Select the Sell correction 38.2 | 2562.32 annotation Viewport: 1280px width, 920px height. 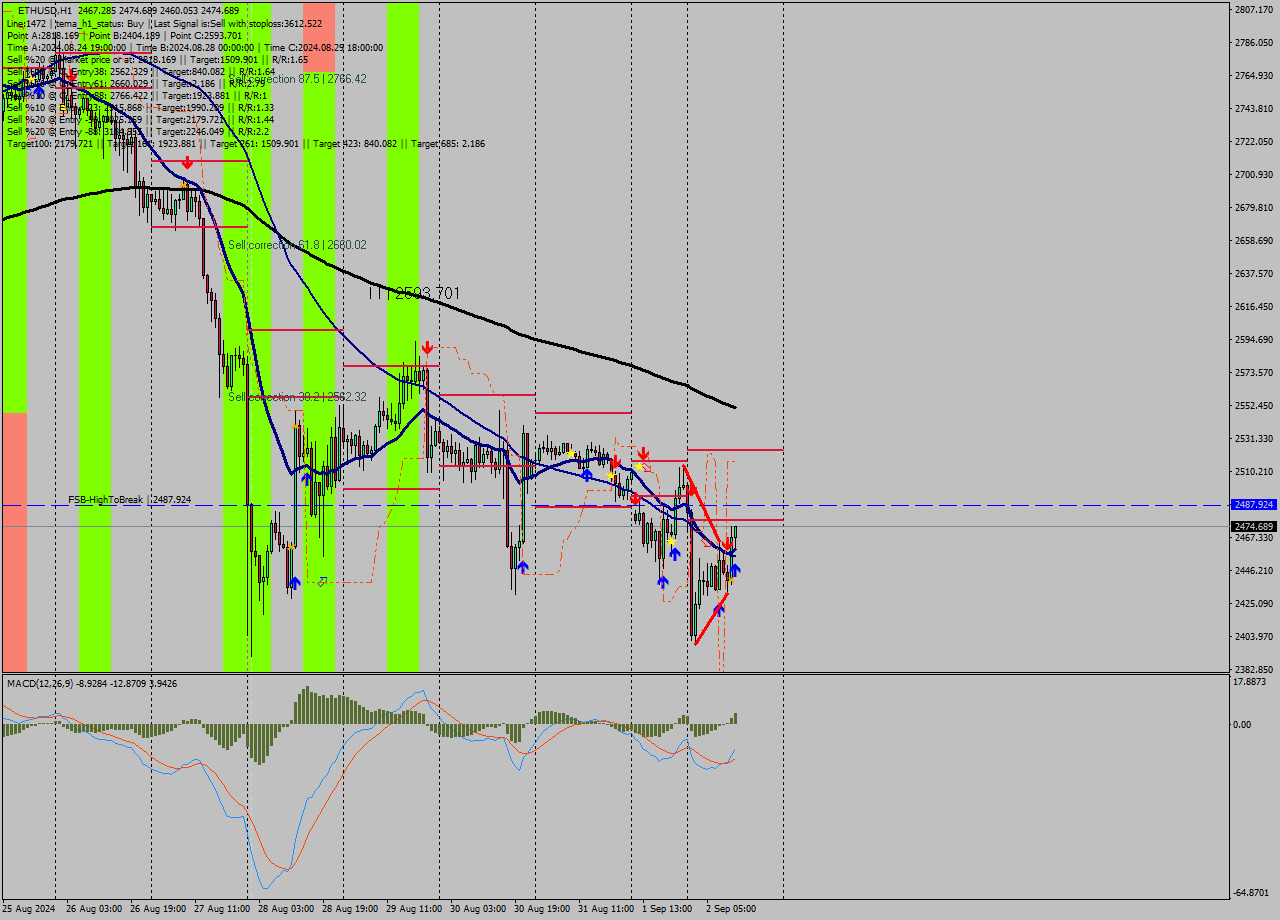tap(297, 396)
